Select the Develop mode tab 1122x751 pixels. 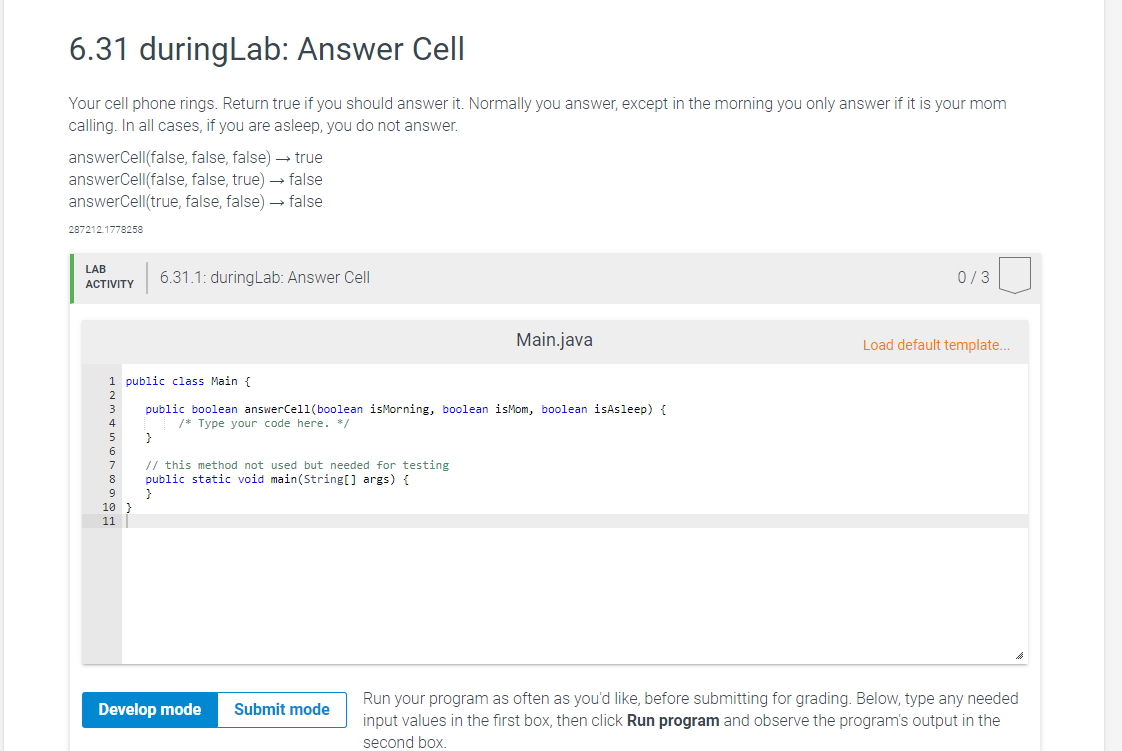point(148,709)
